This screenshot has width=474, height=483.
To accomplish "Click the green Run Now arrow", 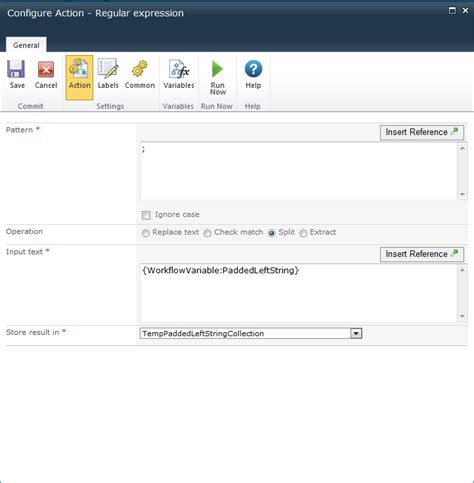I will tap(217, 69).
